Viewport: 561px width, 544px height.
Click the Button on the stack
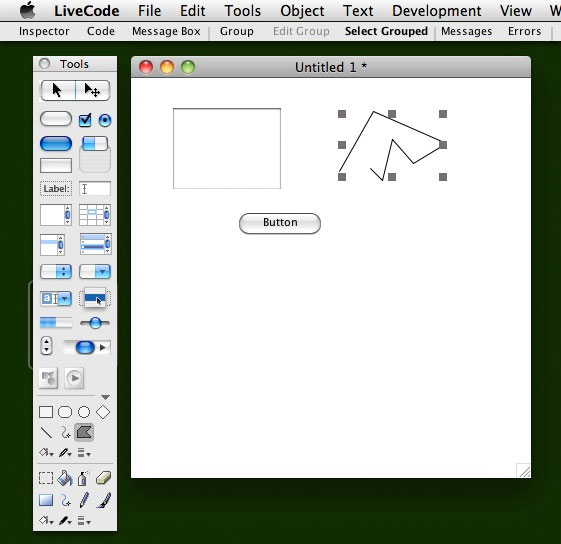point(280,223)
